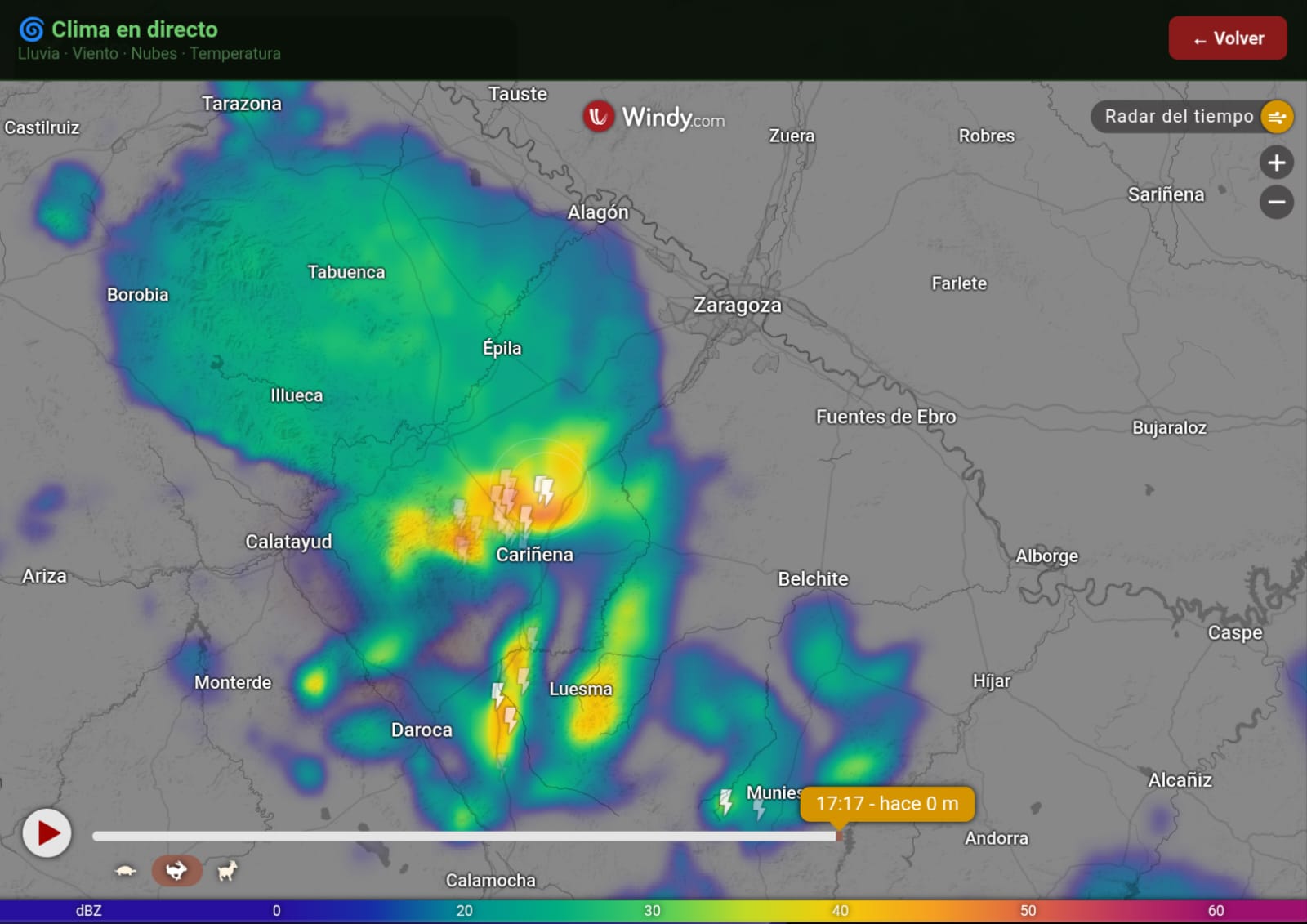Click the Robres town label
This screenshot has width=1307, height=924.
(x=987, y=136)
